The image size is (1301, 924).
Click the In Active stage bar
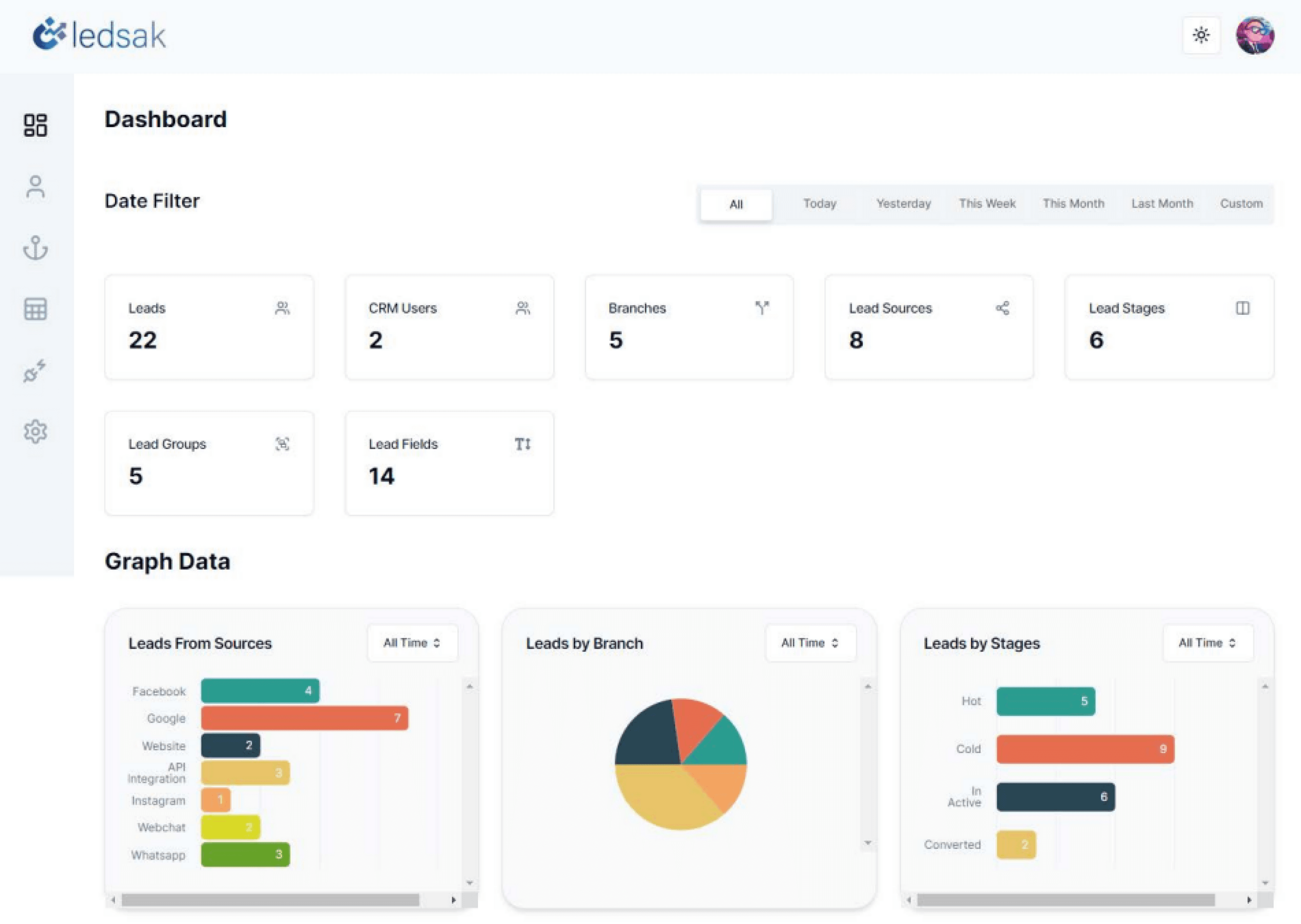tap(1056, 797)
